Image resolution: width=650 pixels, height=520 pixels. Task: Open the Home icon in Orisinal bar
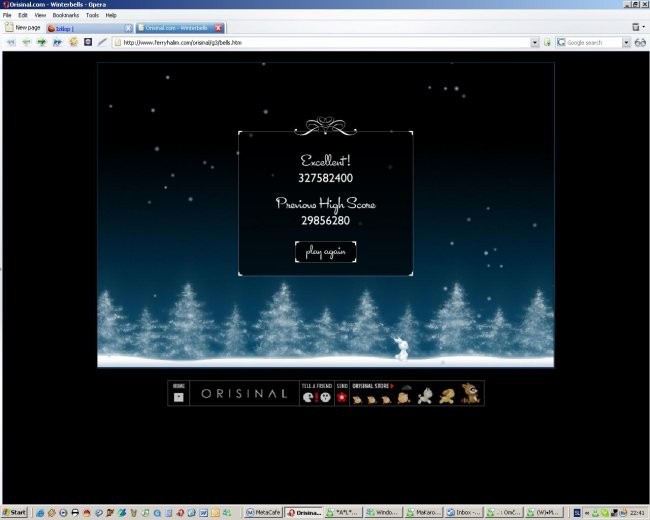click(x=179, y=394)
